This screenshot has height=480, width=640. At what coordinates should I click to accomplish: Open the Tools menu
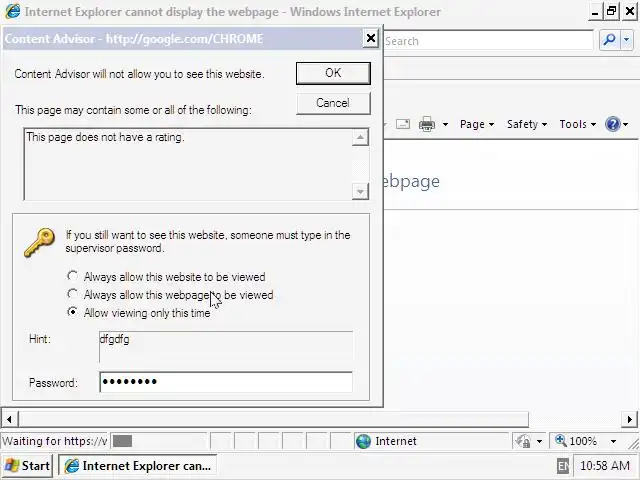(x=578, y=124)
